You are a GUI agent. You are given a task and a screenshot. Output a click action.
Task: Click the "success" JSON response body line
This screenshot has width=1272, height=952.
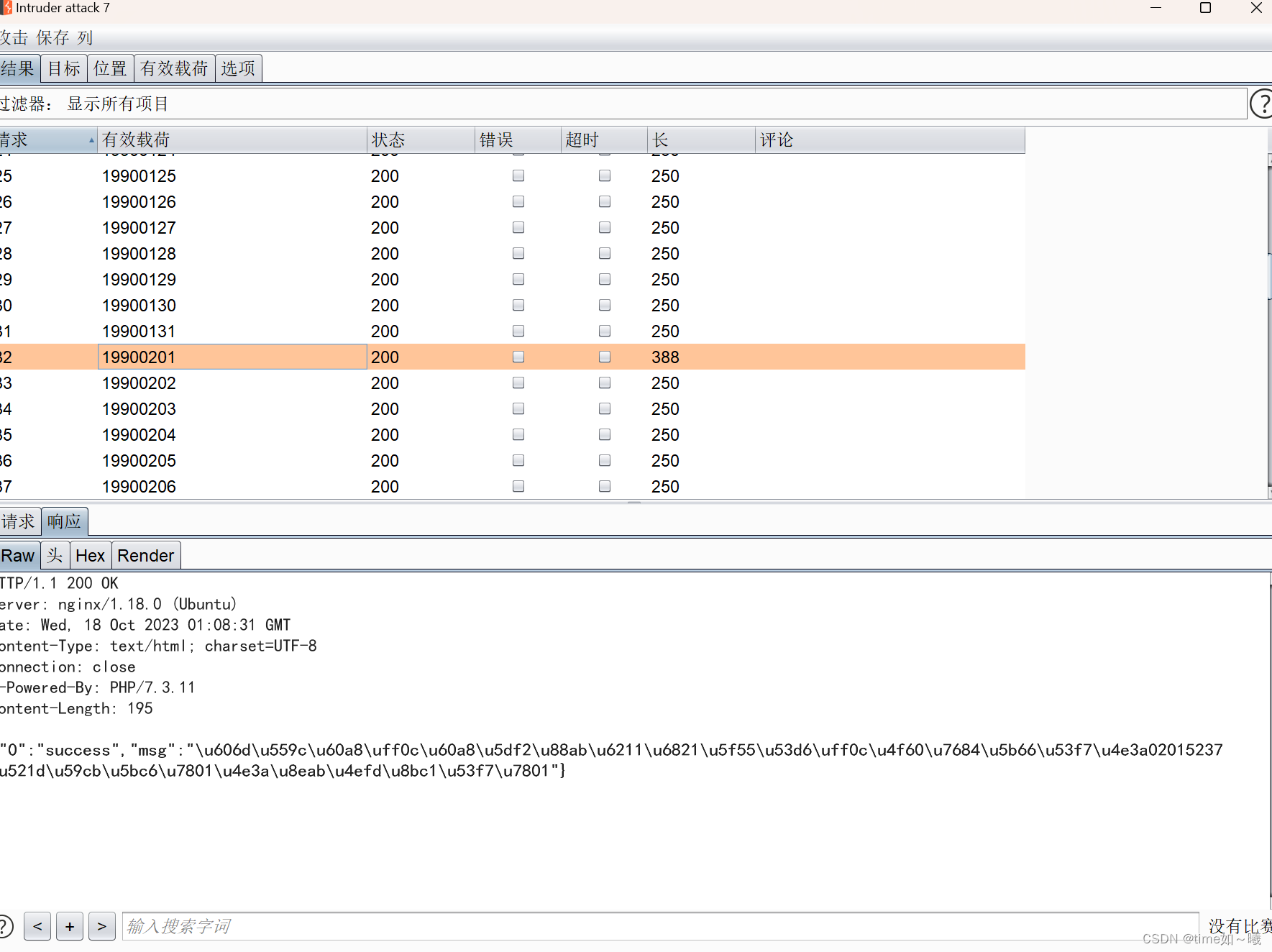[611, 750]
